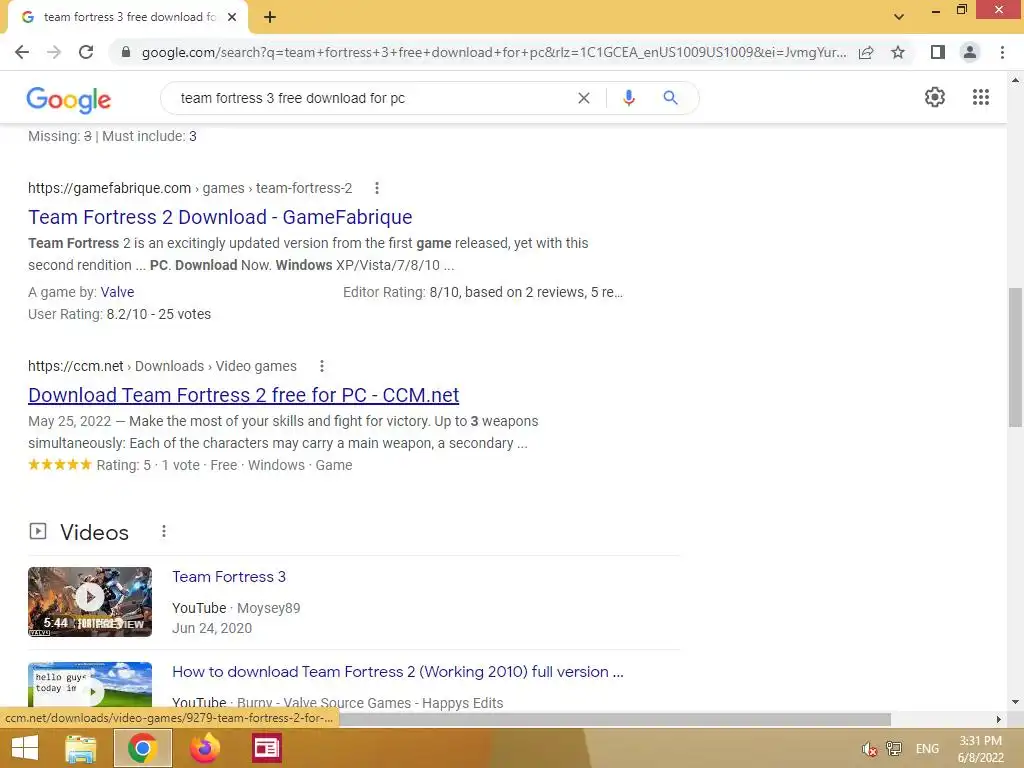The width and height of the screenshot is (1024, 768).
Task: Open Download Team Fortress 2 free for PC link
Action: click(244, 395)
